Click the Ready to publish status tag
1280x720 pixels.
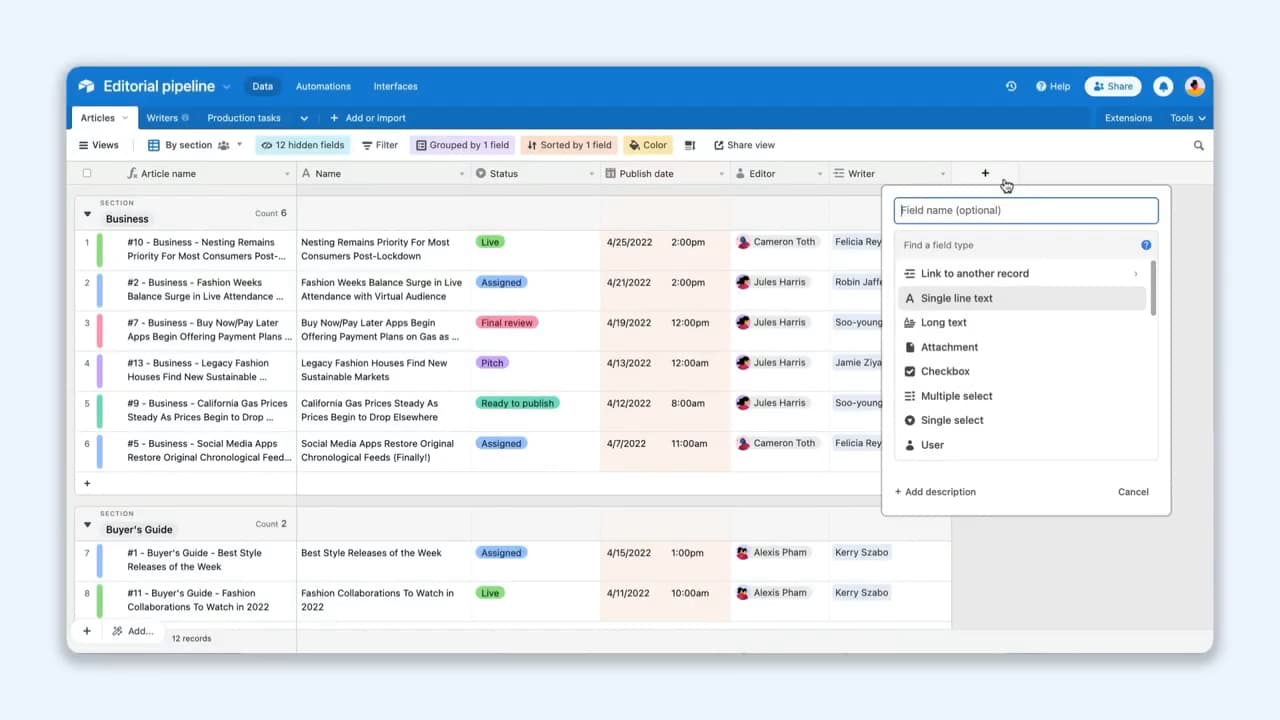click(517, 403)
